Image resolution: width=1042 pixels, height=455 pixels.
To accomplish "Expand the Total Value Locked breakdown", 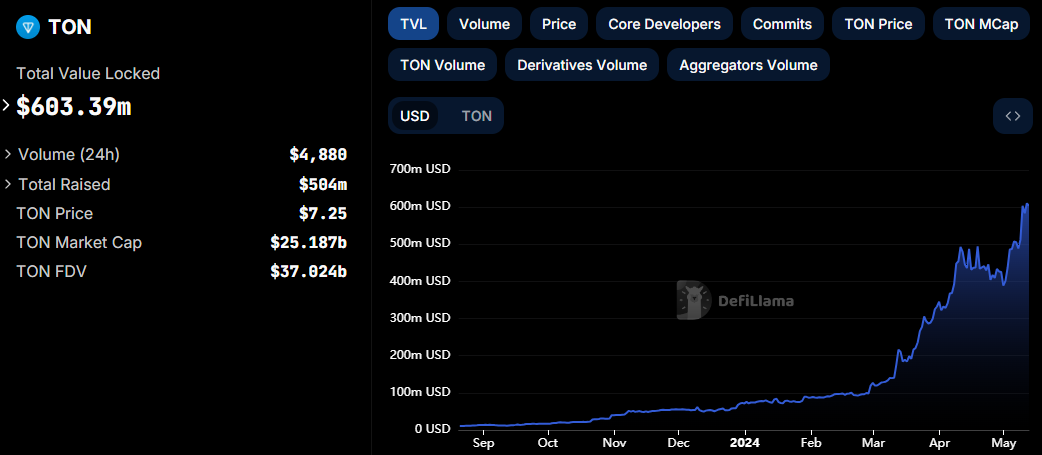I will coord(6,106).
